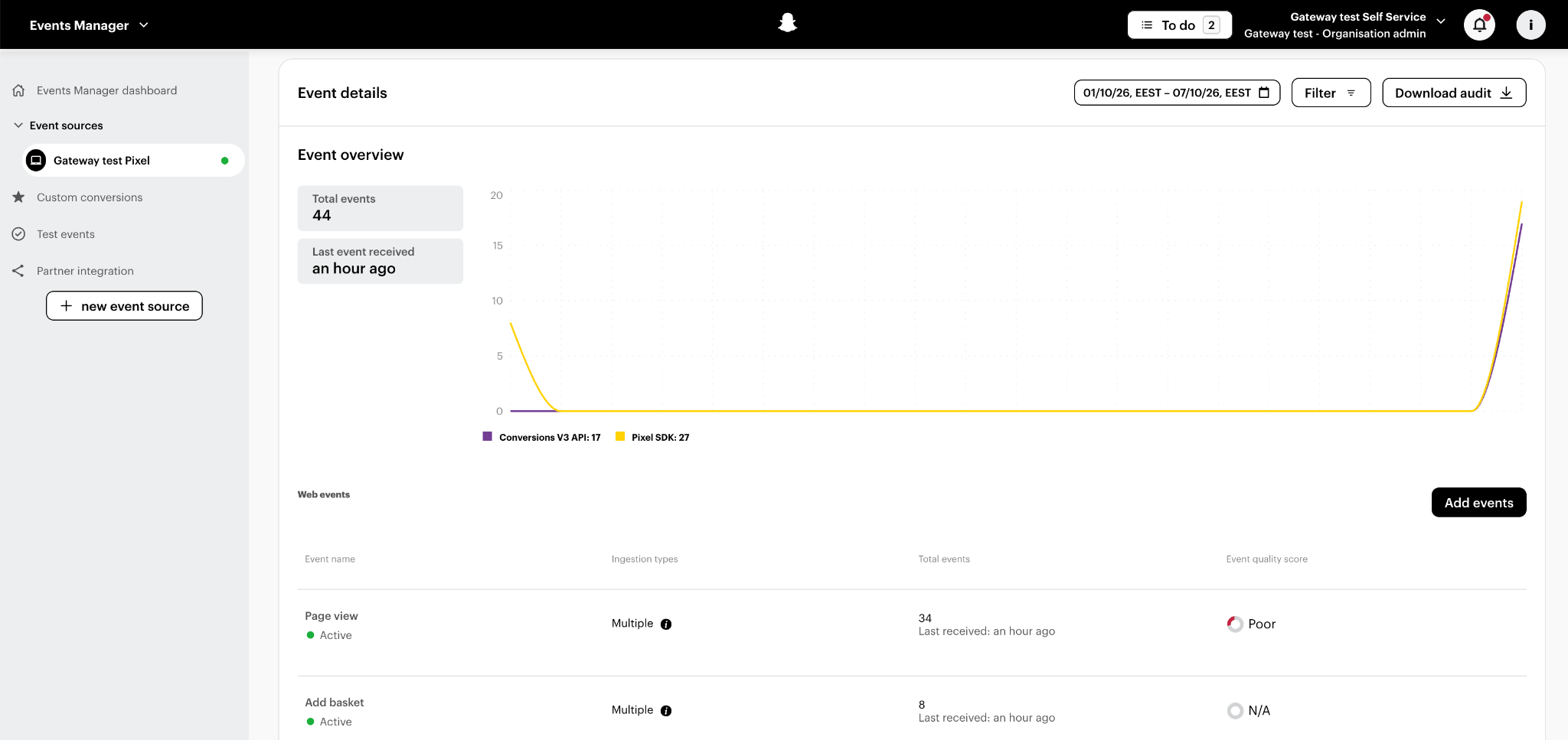Viewport: 1568px width, 740px height.
Task: Open the Events Manager dropdown menu
Action: (89, 25)
